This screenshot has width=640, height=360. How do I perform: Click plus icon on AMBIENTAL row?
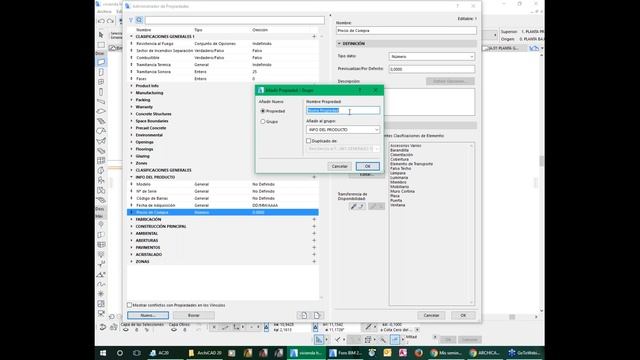coord(314,233)
